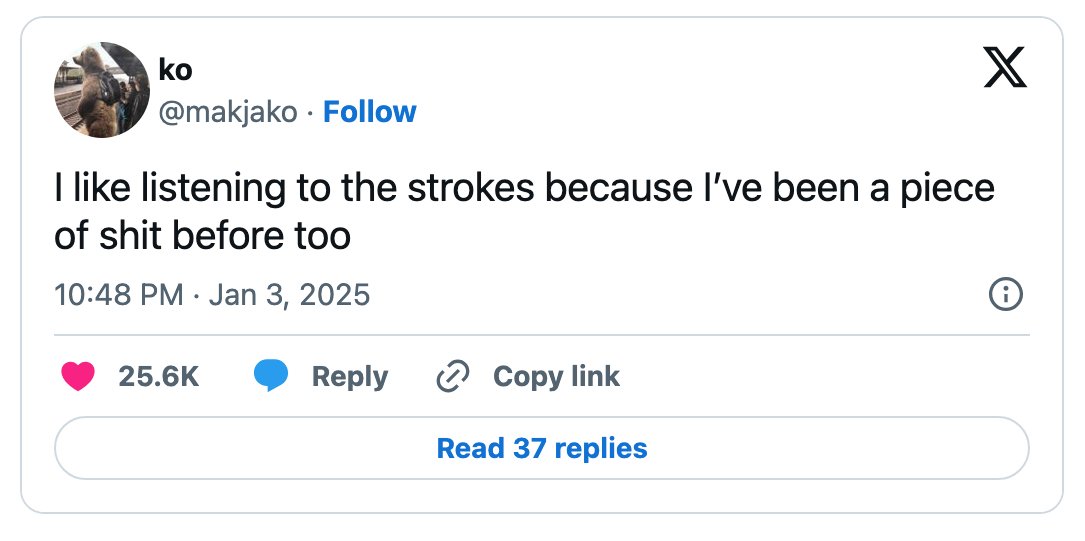Image resolution: width=1085 pixels, height=541 pixels.
Task: Click the X logo in the corner
Action: click(1005, 68)
